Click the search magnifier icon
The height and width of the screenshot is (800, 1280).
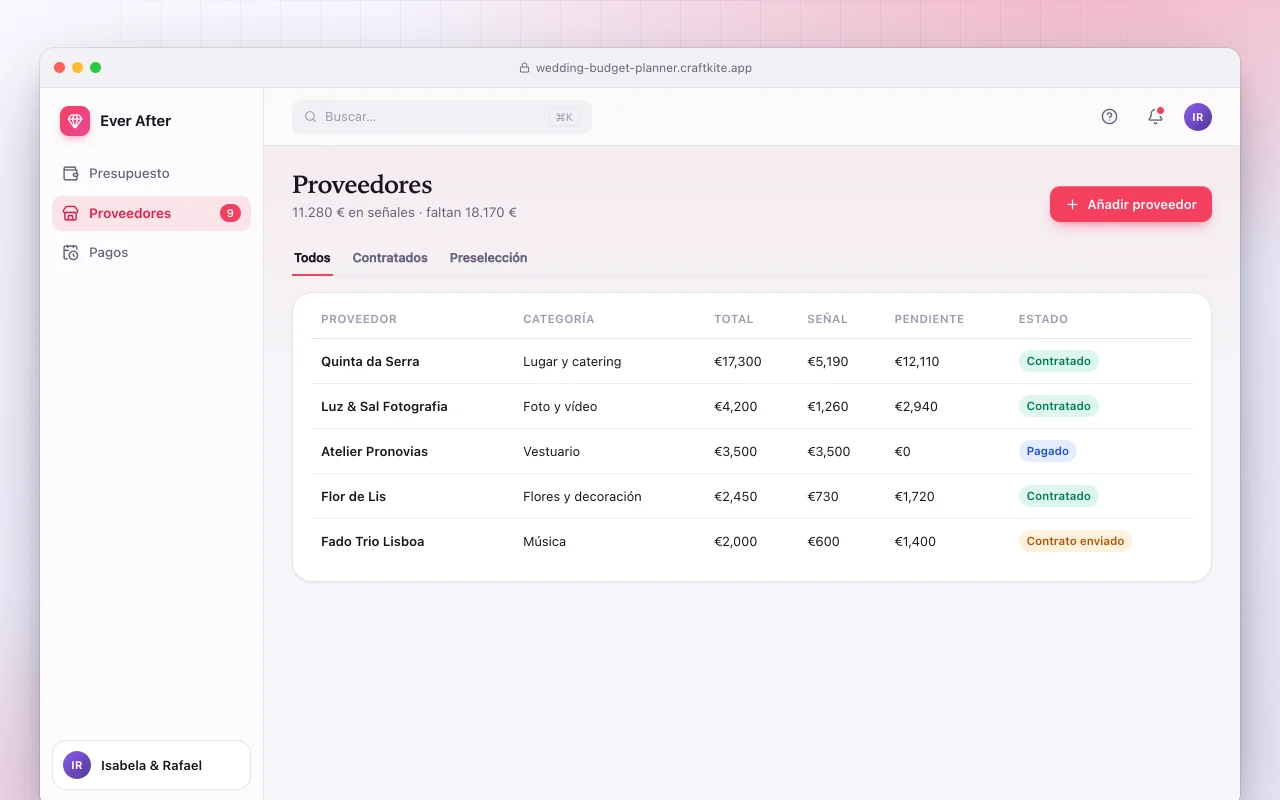tap(310, 117)
